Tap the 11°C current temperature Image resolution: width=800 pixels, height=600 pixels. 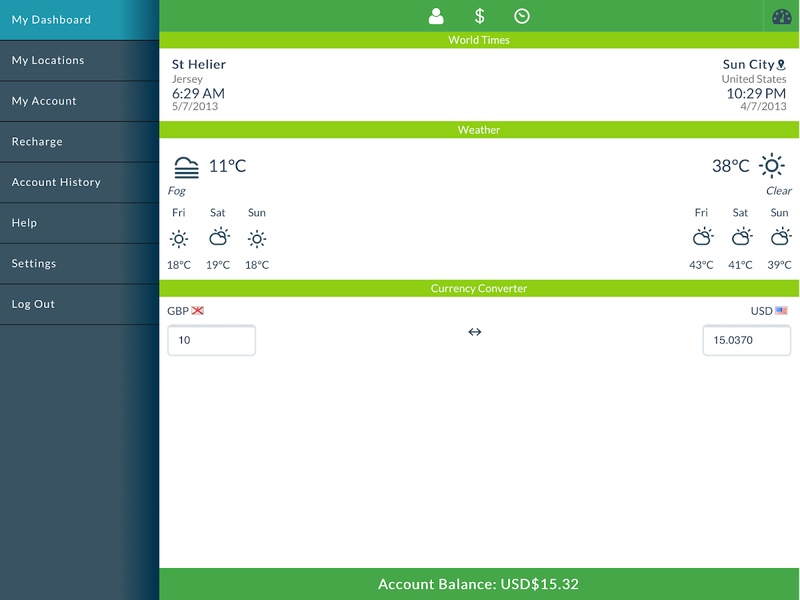(x=228, y=166)
